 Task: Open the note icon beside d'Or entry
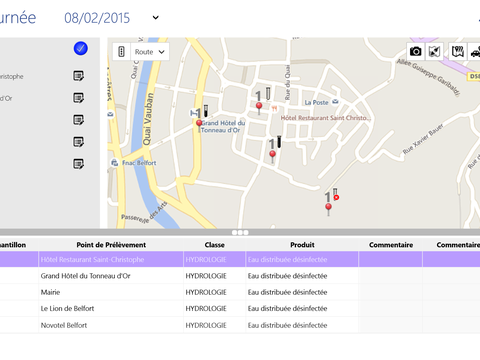coord(79,98)
